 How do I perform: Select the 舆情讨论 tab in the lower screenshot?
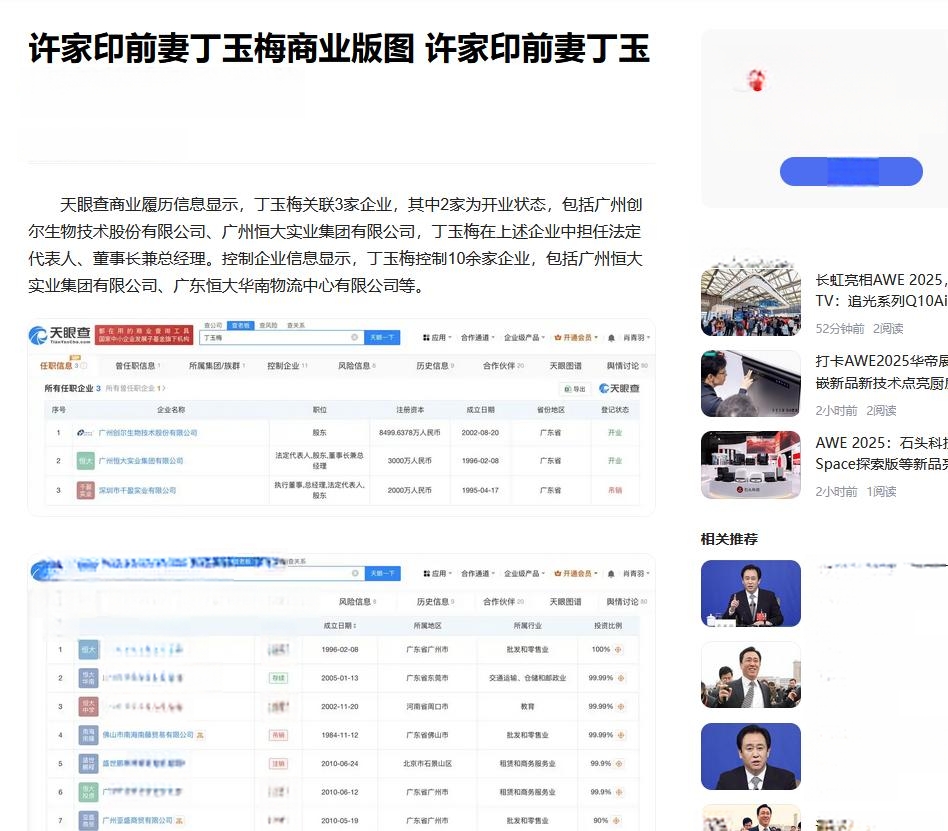pos(627,602)
